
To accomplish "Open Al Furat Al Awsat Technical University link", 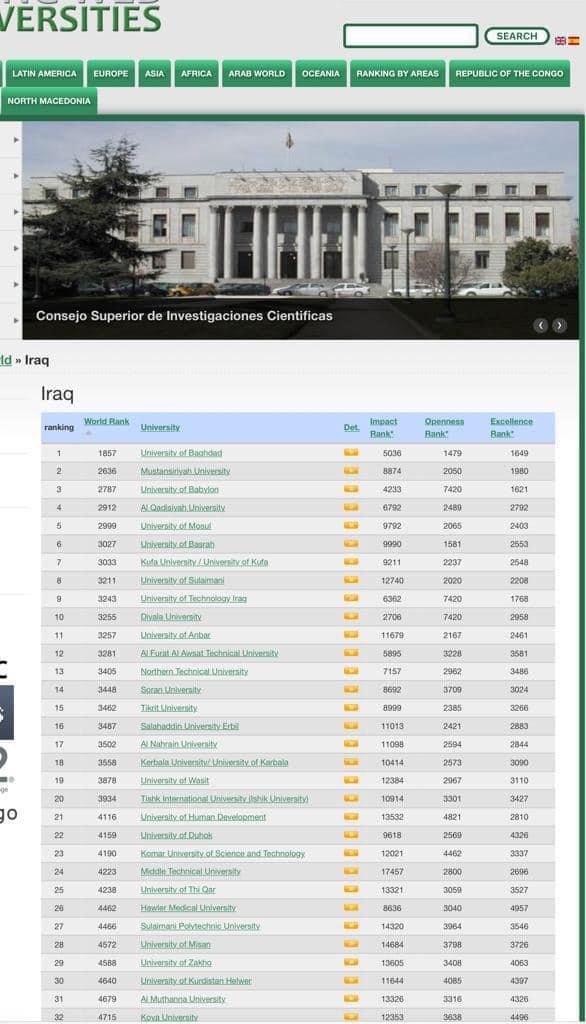I will coord(209,653).
